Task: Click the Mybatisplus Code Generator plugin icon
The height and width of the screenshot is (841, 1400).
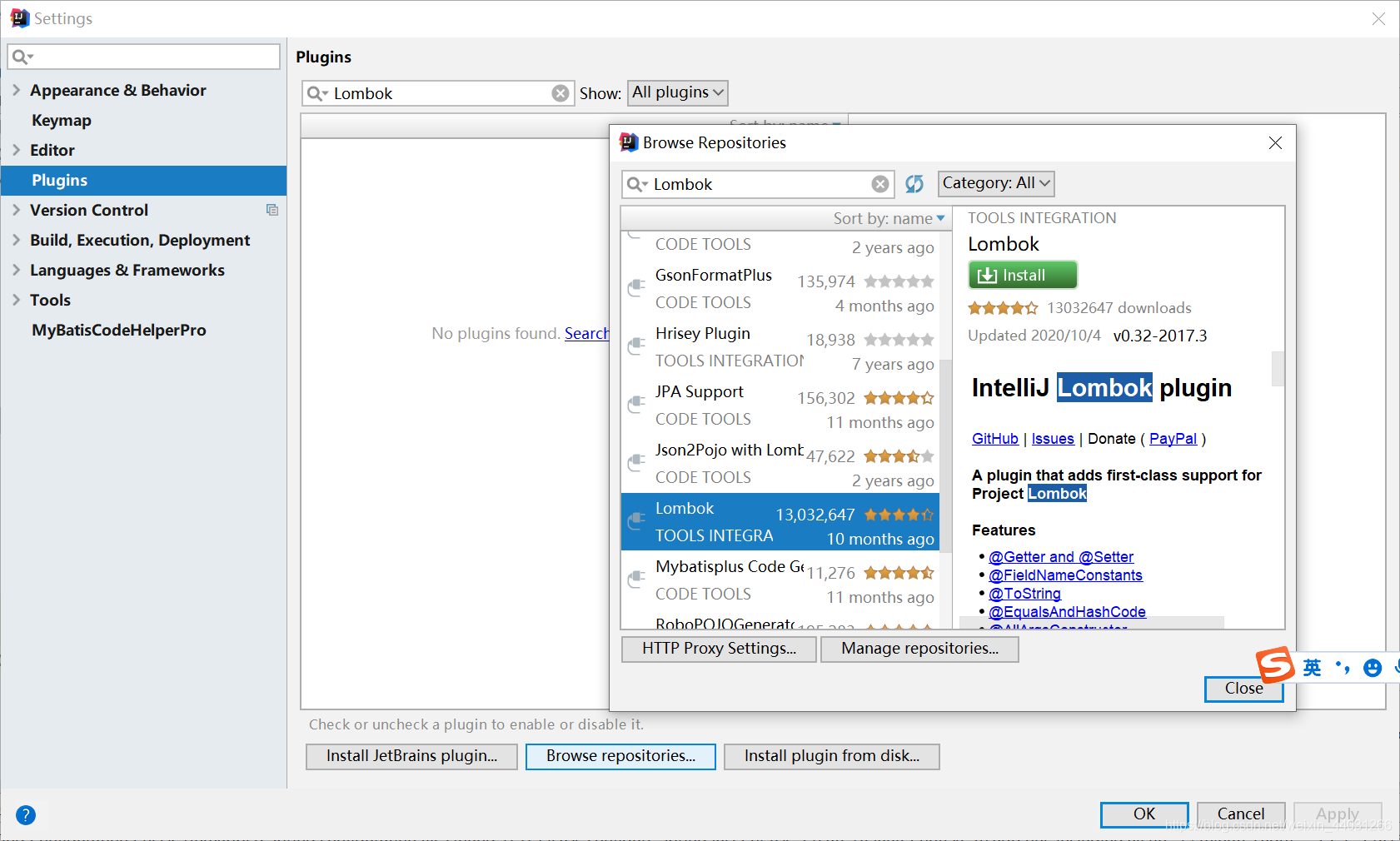Action: coord(636,580)
